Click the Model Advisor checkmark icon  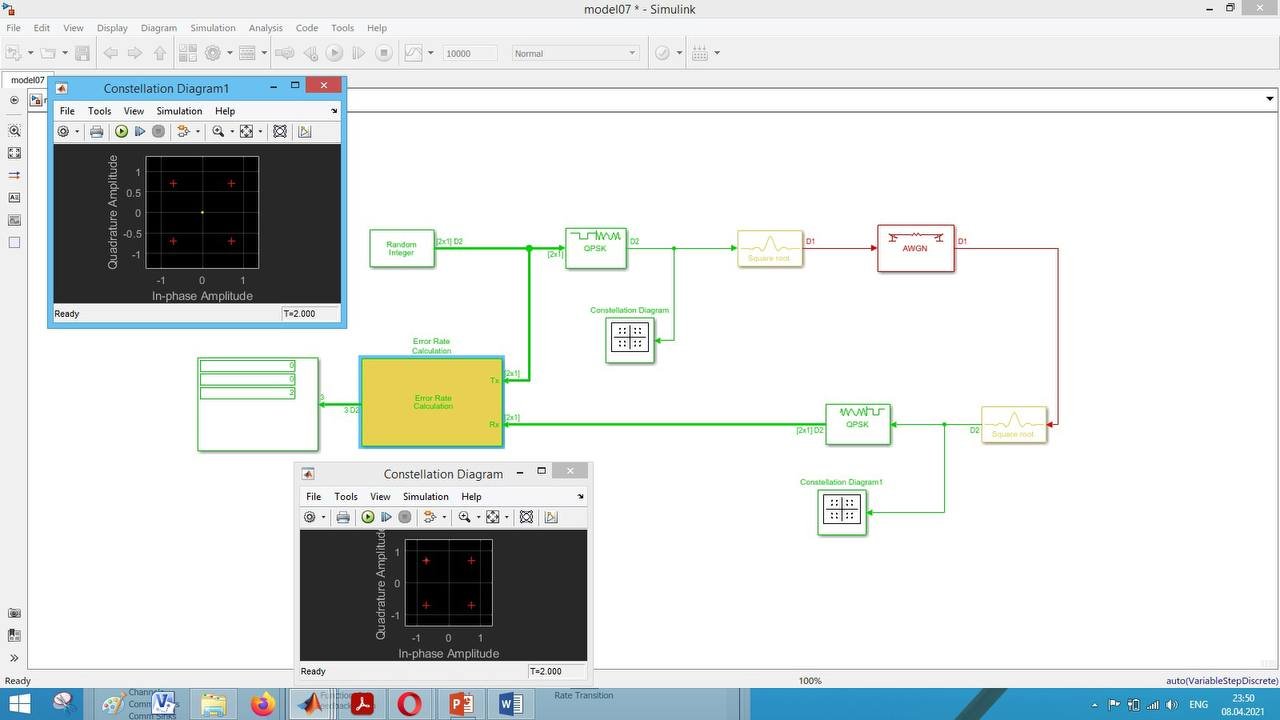coord(662,53)
